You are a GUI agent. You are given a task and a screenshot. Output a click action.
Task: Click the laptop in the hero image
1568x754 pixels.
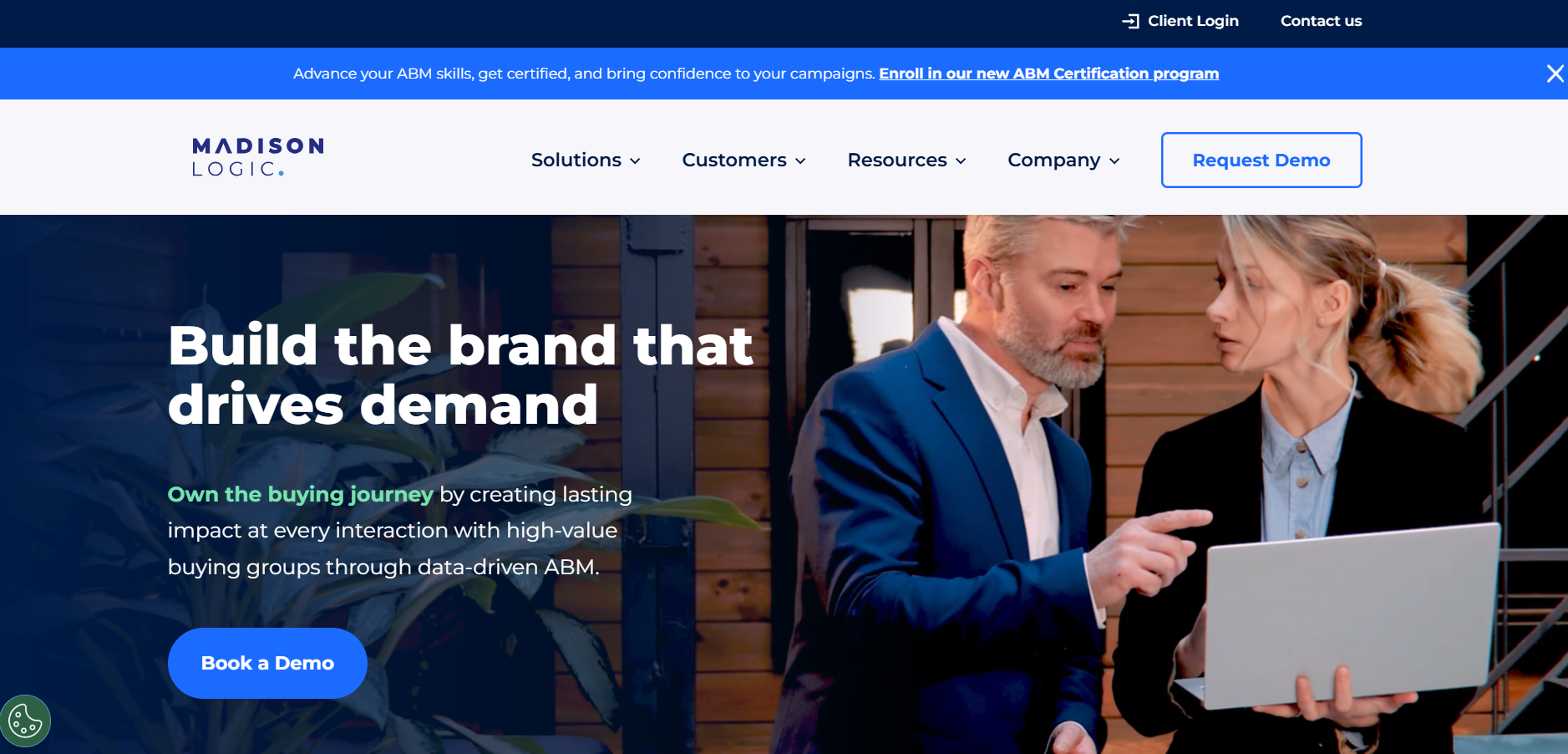pos(1345,619)
